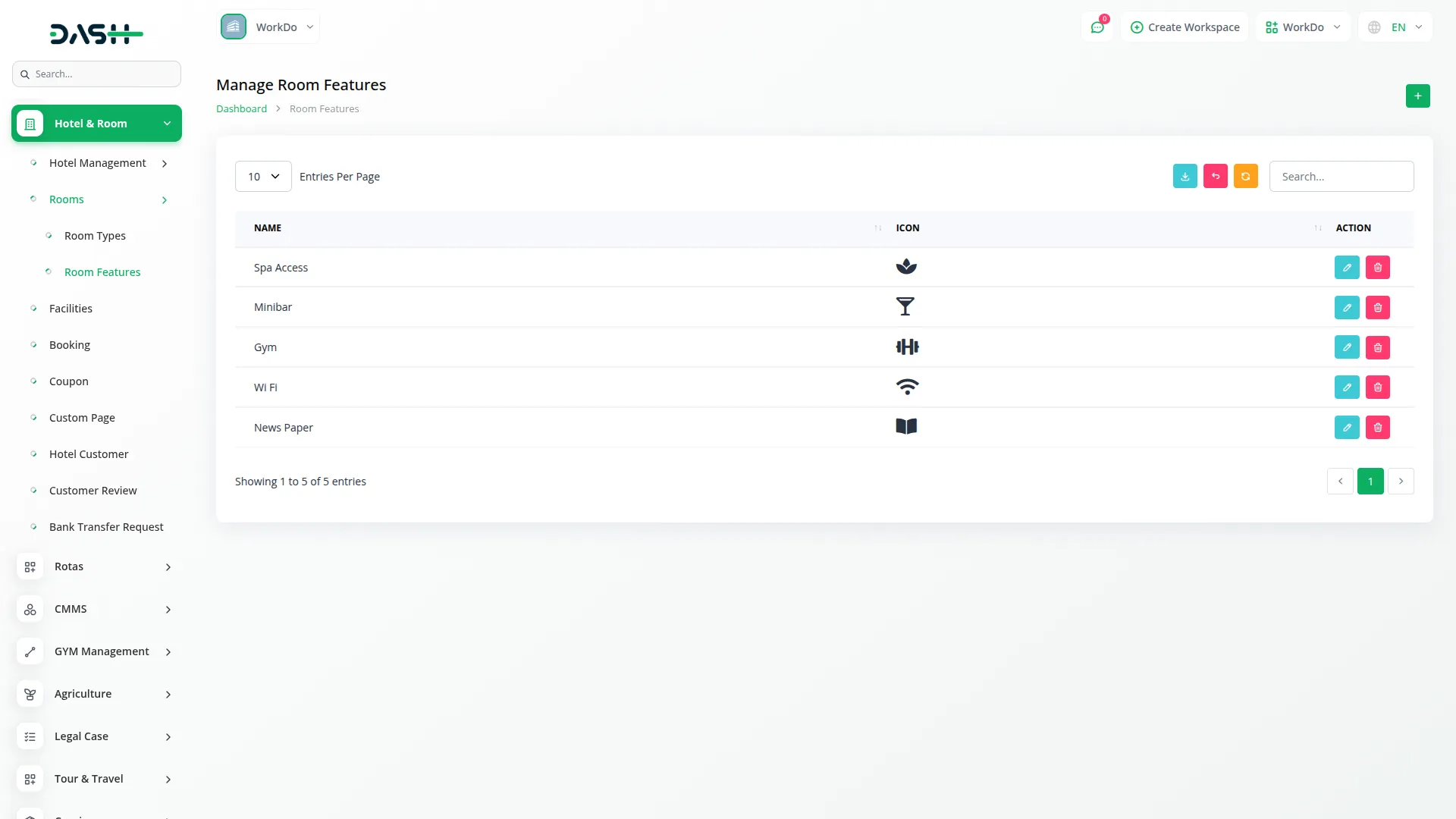Click the blue export download icon
The width and height of the screenshot is (1456, 819).
[1185, 176]
